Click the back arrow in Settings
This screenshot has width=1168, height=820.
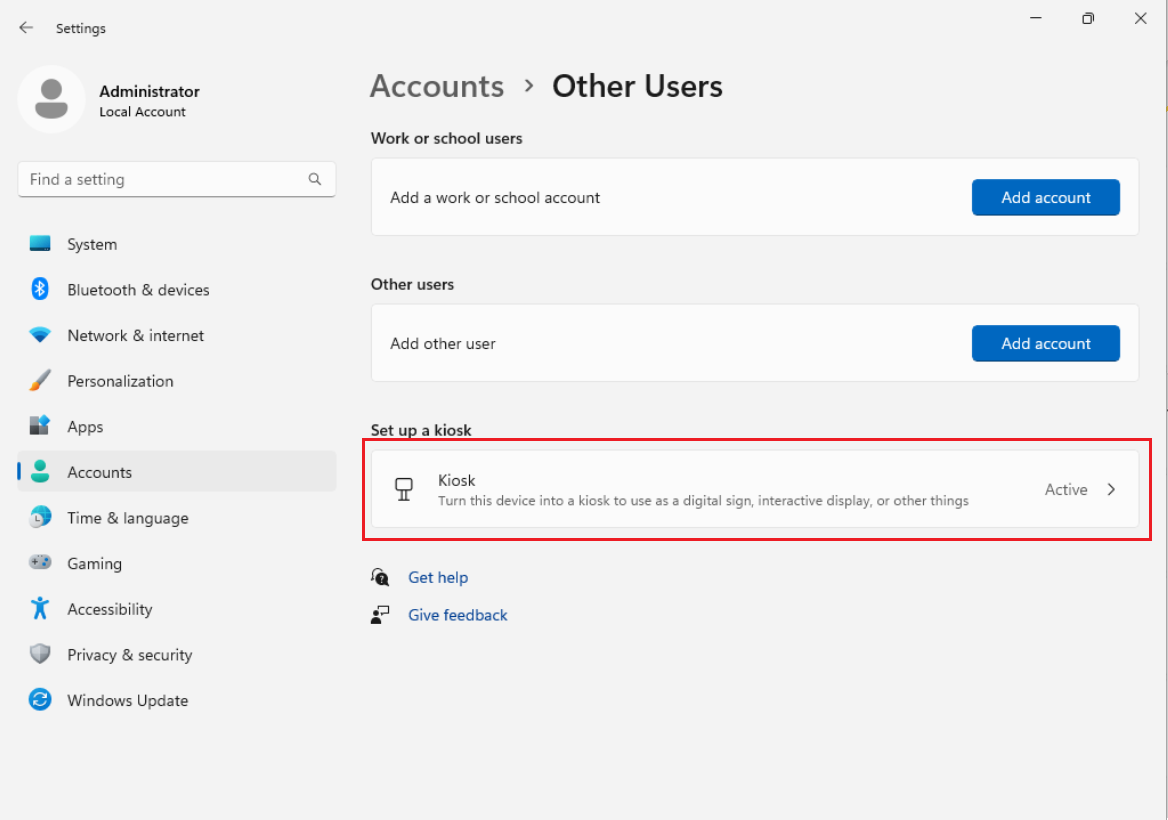pos(26,28)
